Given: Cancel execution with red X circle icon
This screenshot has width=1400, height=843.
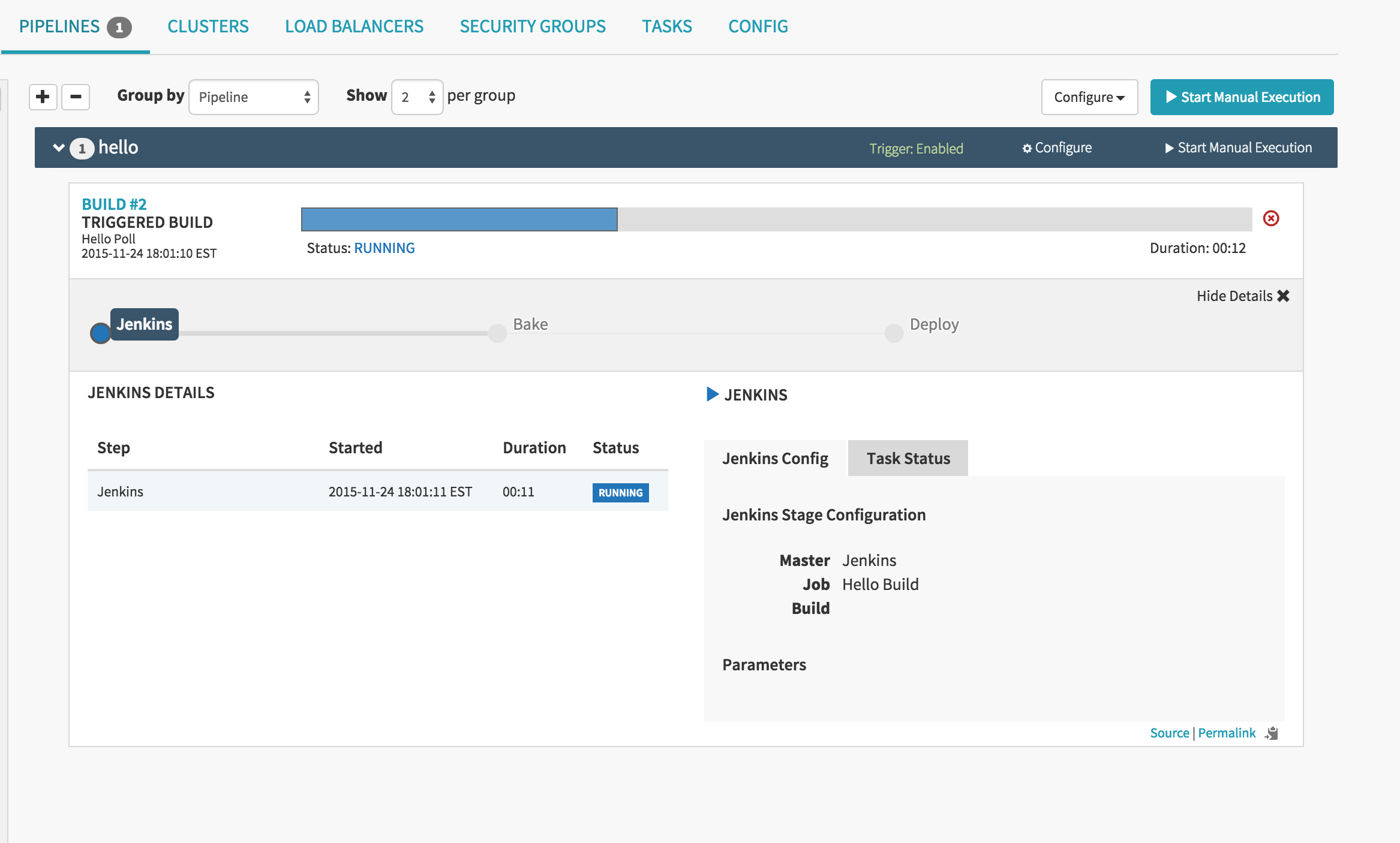Looking at the screenshot, I should [x=1270, y=218].
